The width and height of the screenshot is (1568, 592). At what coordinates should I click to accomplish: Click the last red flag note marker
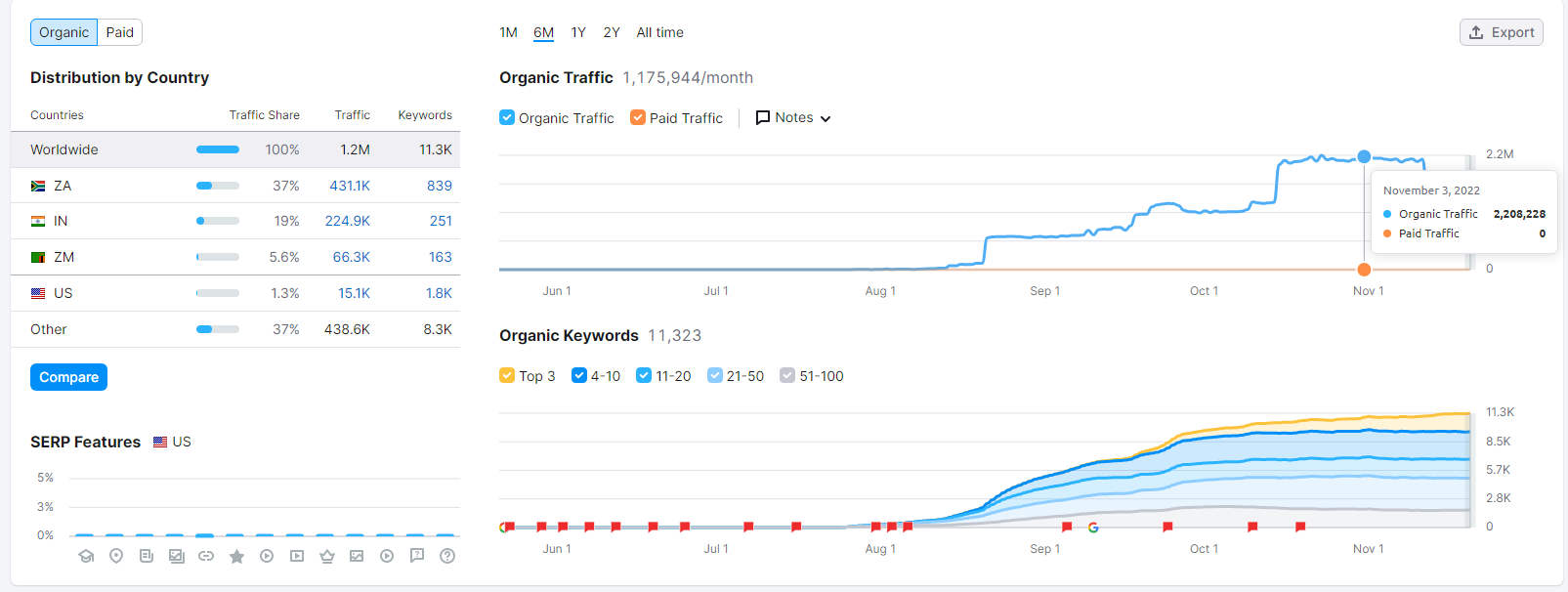[x=1300, y=527]
